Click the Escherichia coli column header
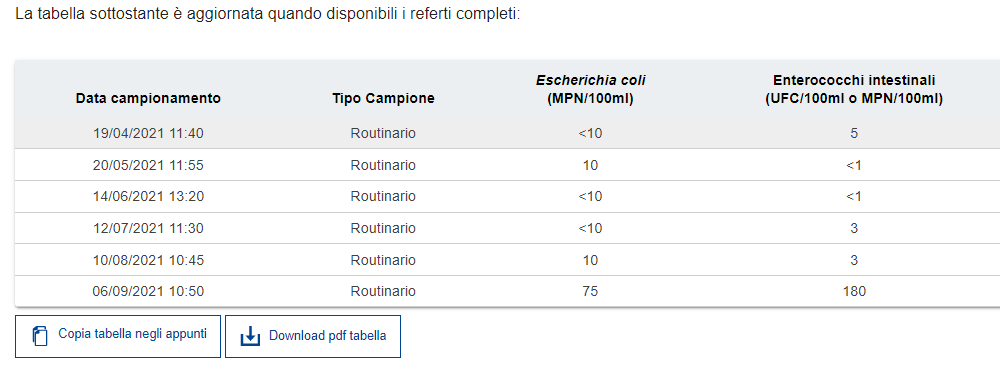 [590, 89]
